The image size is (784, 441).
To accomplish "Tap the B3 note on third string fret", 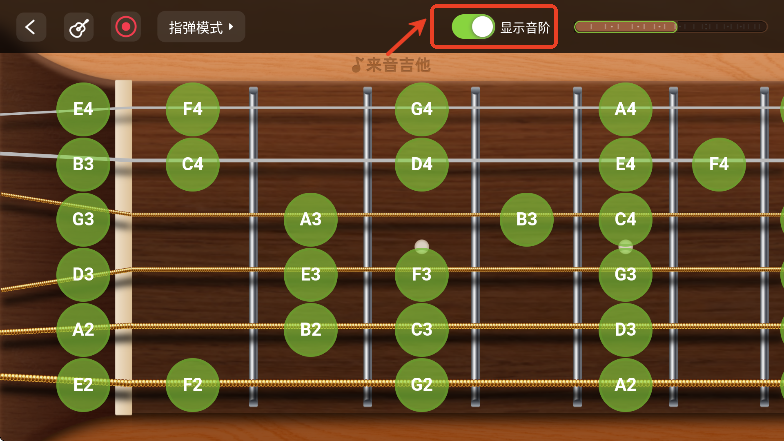I will pos(526,220).
